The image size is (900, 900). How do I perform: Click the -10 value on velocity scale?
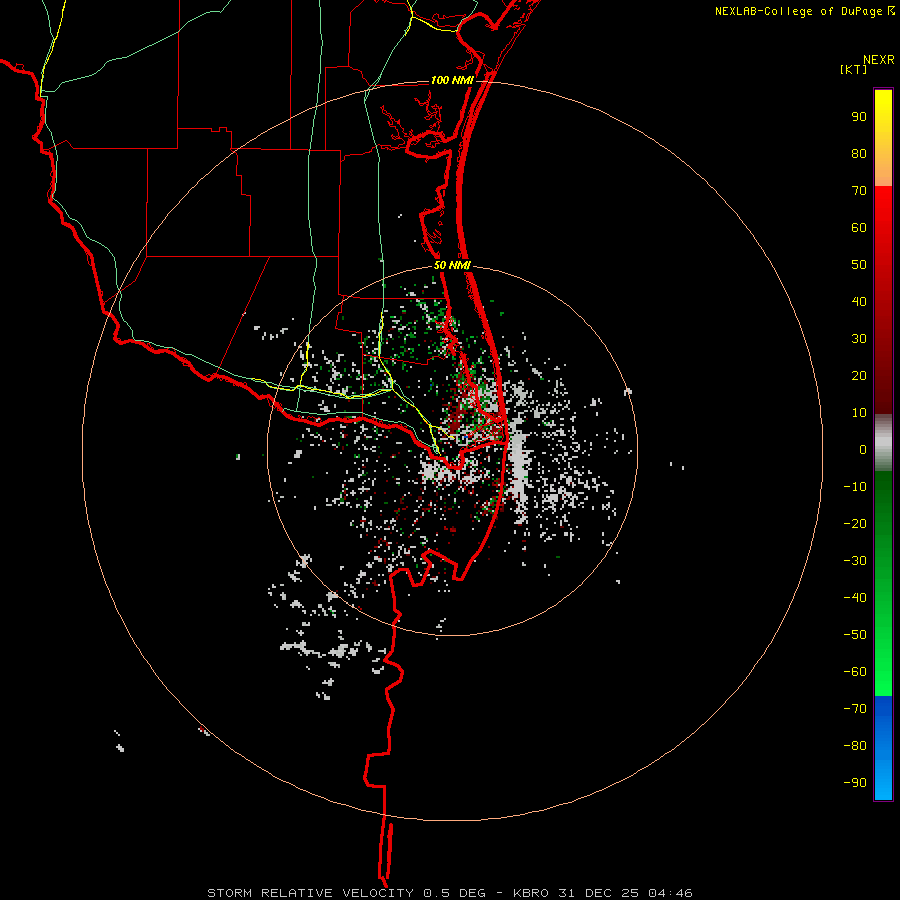pyautogui.click(x=855, y=487)
